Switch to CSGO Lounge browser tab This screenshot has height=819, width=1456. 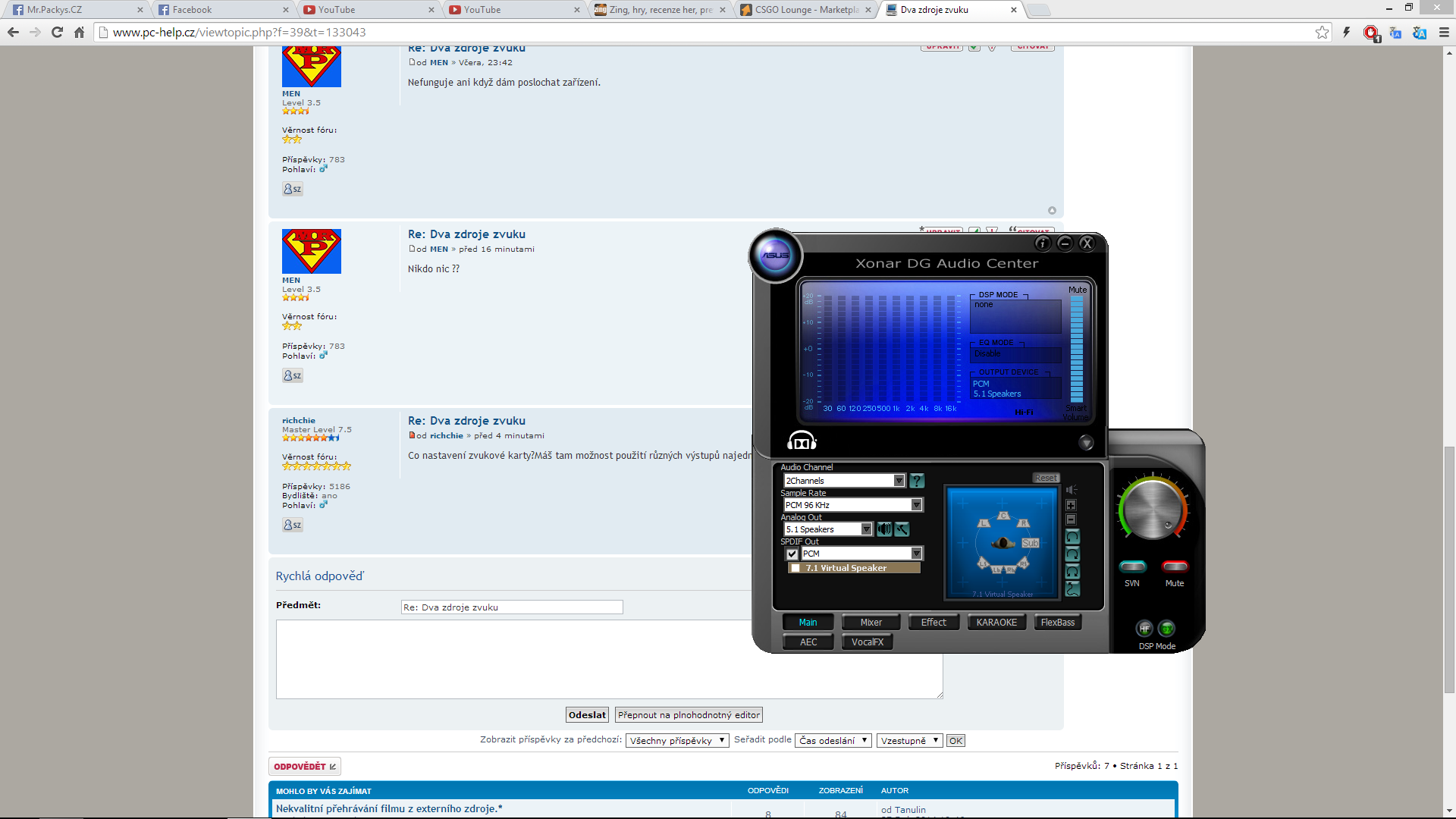807,10
